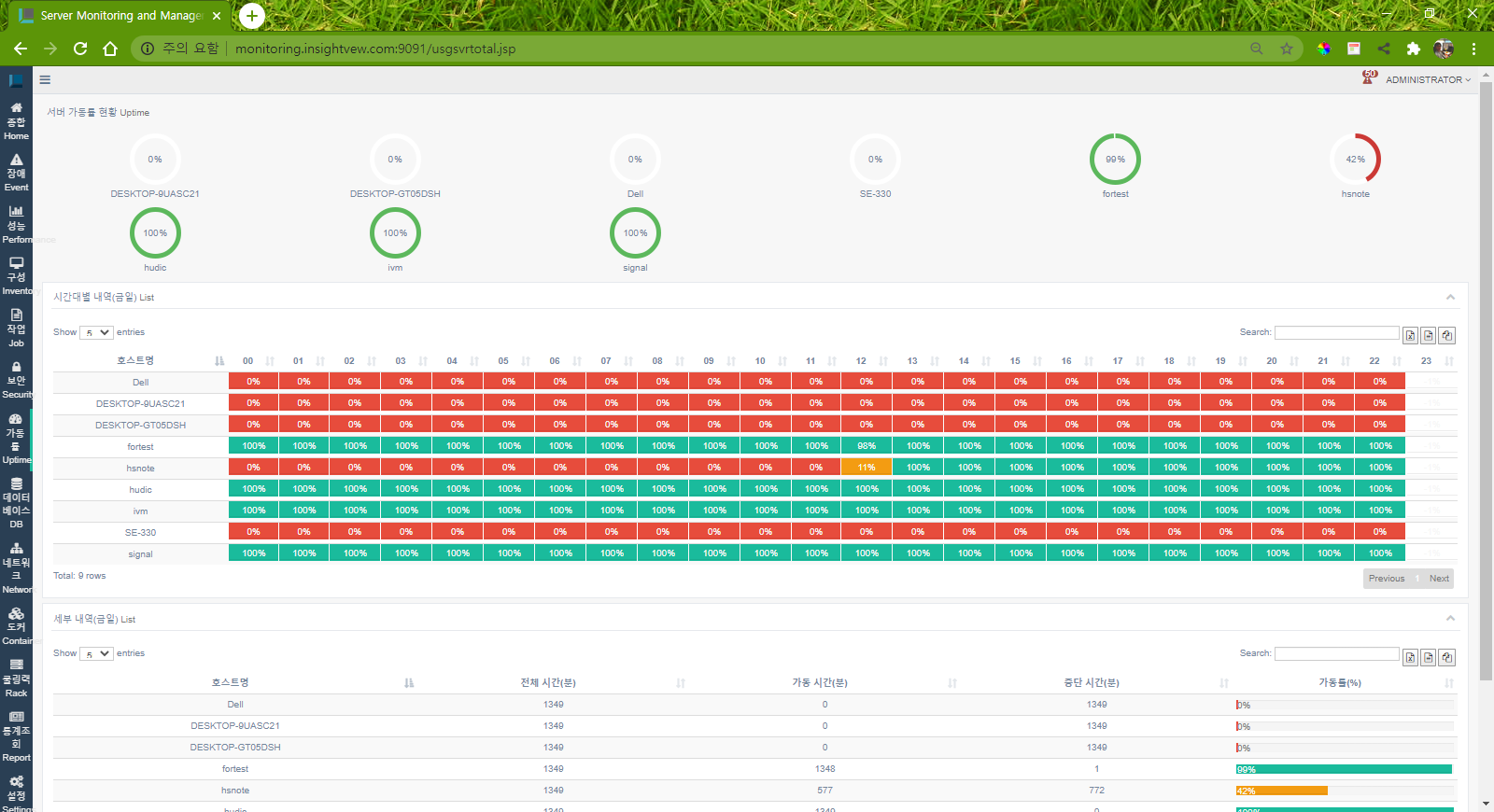Select the Uptime item in sidebar
Viewport: 1494px width, 812px height.
[16, 439]
